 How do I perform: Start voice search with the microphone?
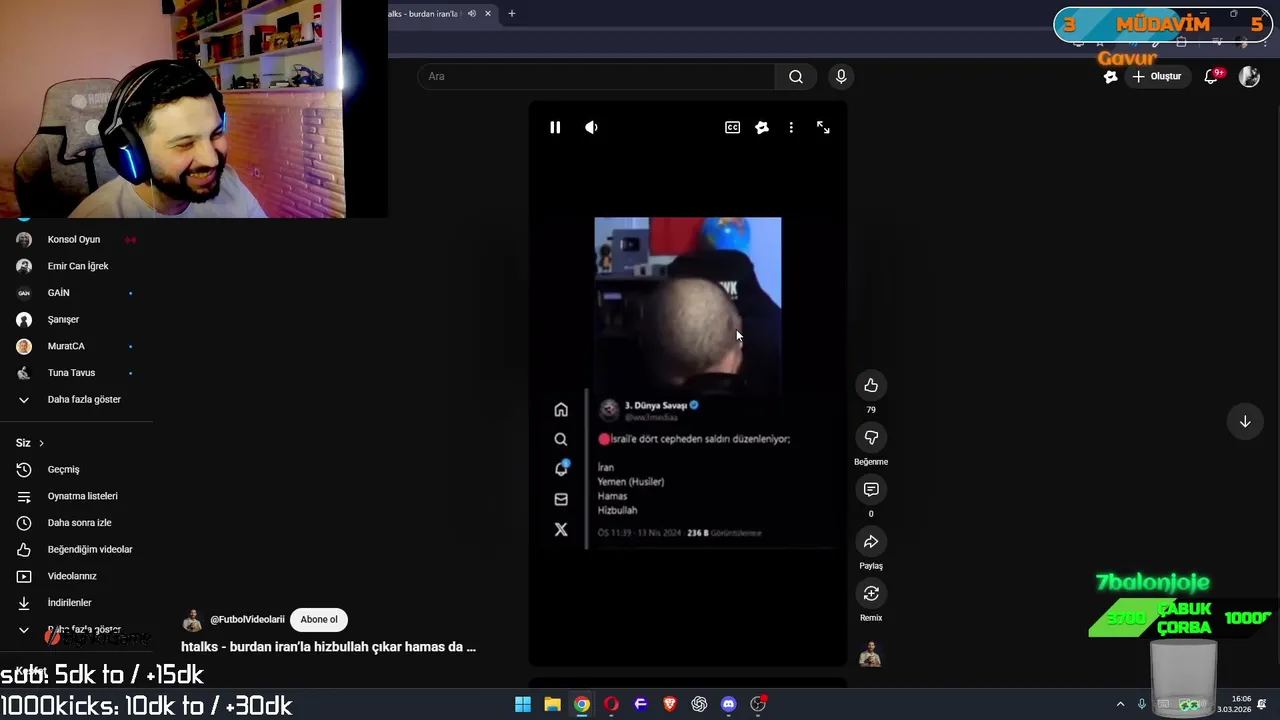[x=841, y=76]
